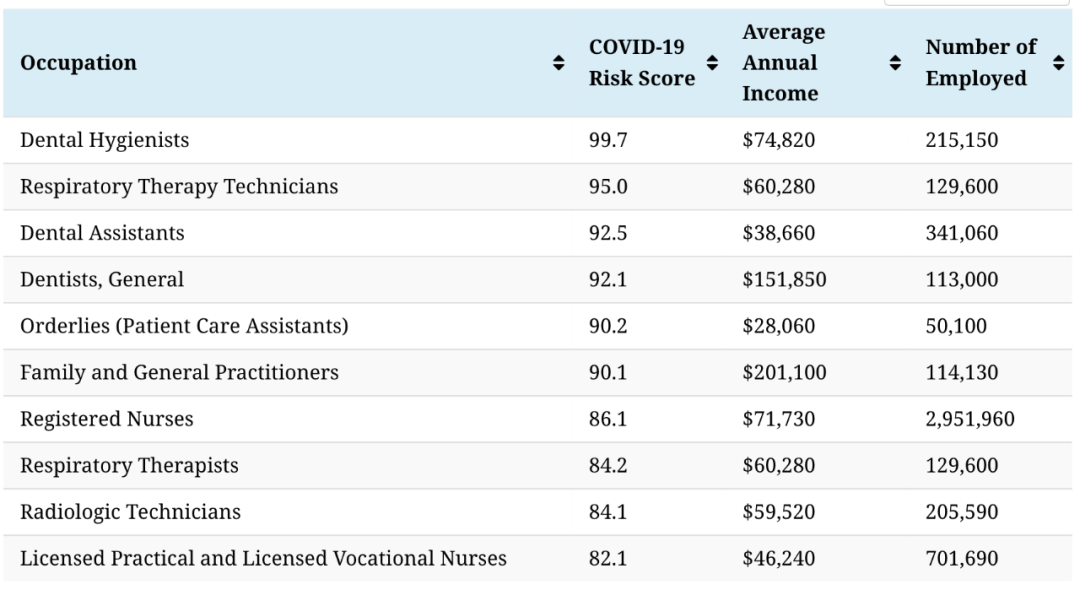Click the $201,100 income value
Viewport: 1080px width, 590px height.
click(x=784, y=373)
